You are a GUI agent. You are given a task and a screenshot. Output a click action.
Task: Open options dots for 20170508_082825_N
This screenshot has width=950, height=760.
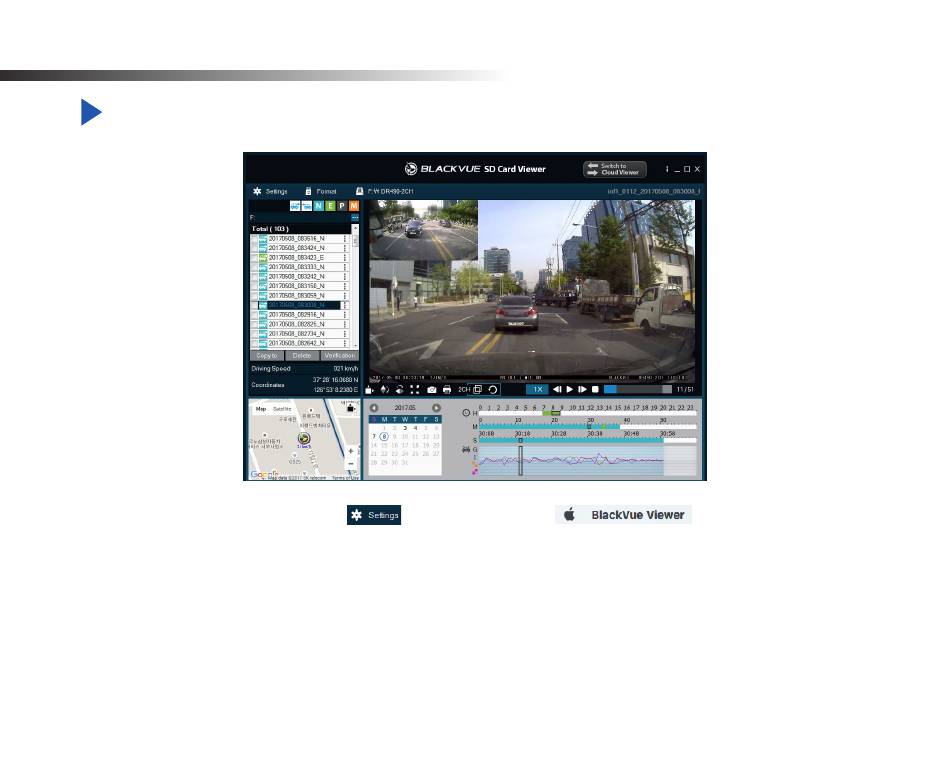point(345,324)
